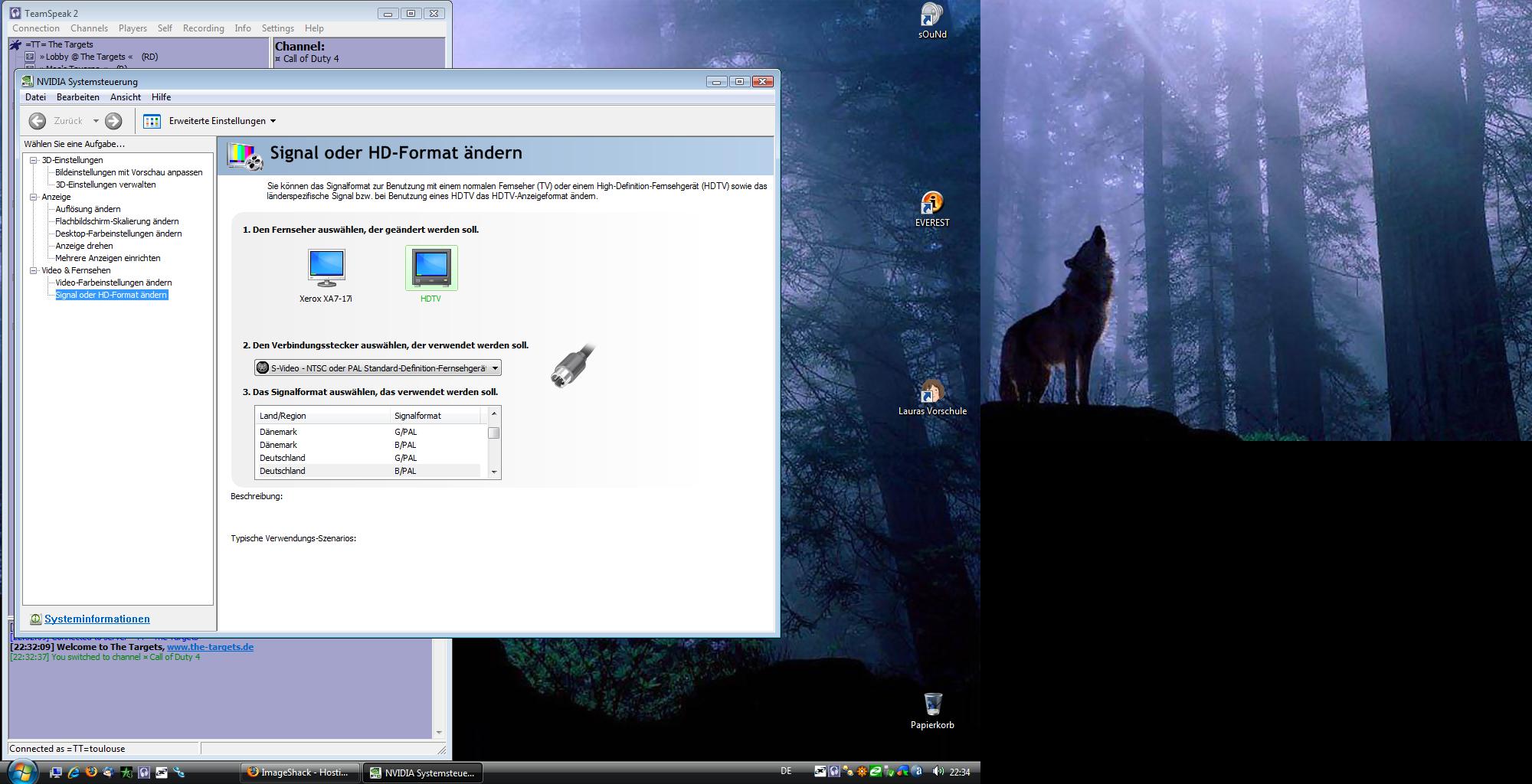
Task: Open TeamSpeak Recording menu
Action: click(204, 28)
